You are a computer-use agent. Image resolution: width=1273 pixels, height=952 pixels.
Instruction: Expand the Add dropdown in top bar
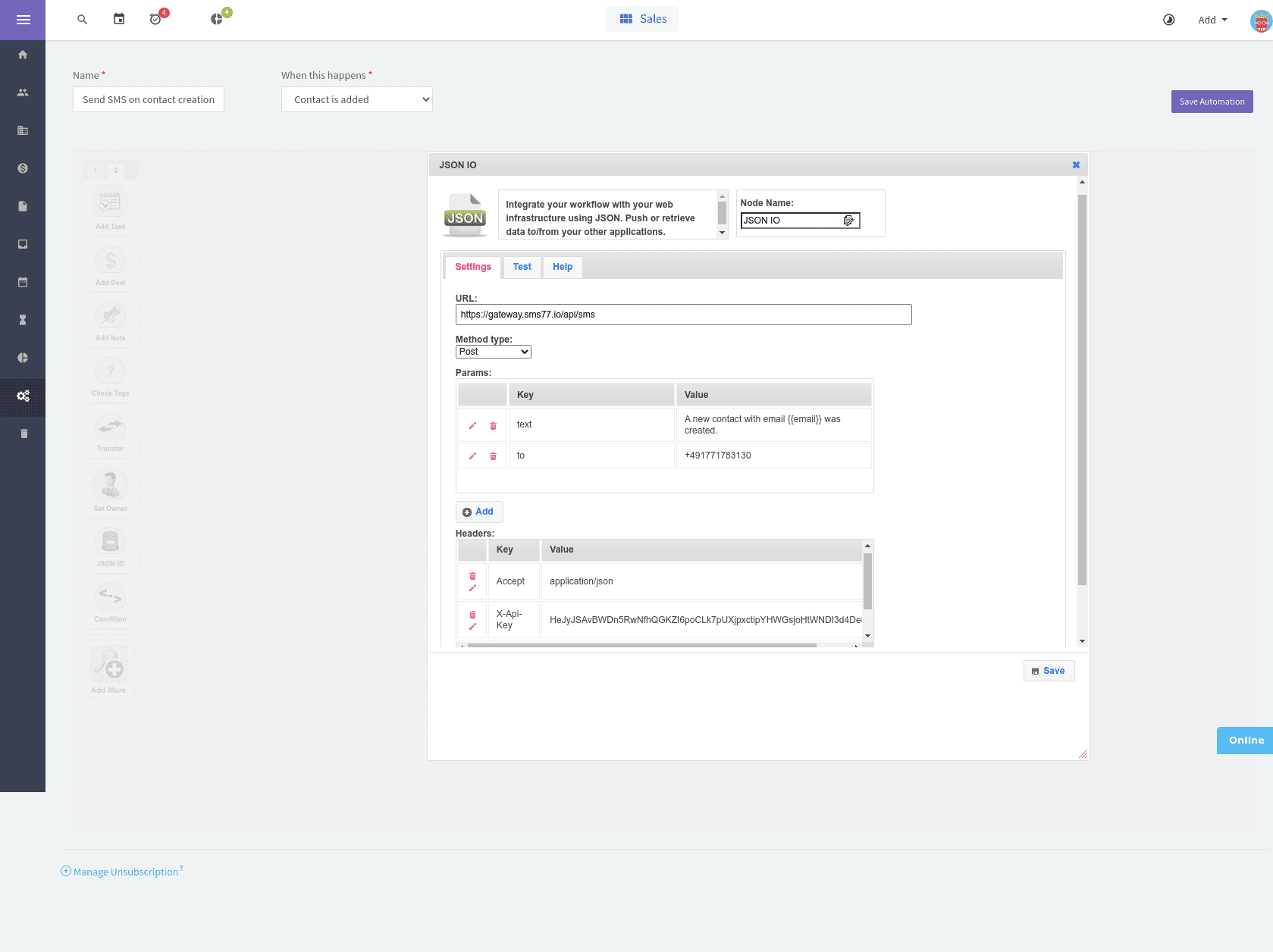(x=1212, y=20)
